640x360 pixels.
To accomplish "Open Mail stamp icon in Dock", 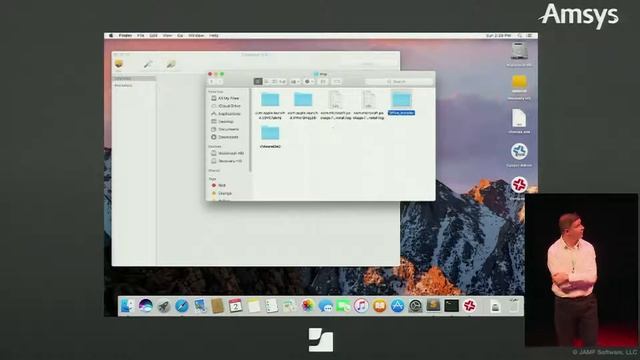I will [200, 306].
